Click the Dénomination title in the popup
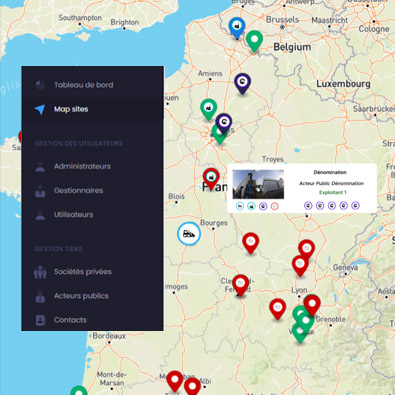Viewport: 395px width, 395px height. coord(330,172)
